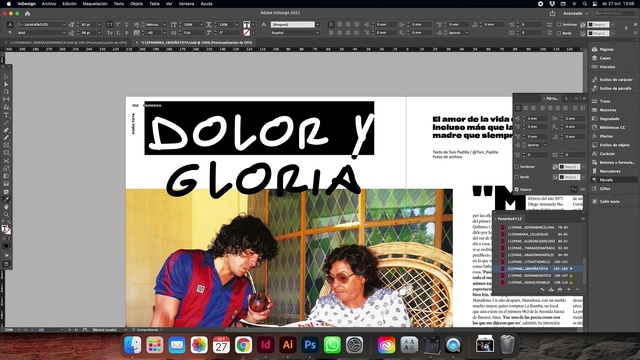Image resolution: width=640 pixels, height=360 pixels.
Task: Toggle Borde checkbox in Párrafo panel
Action: click(517, 177)
